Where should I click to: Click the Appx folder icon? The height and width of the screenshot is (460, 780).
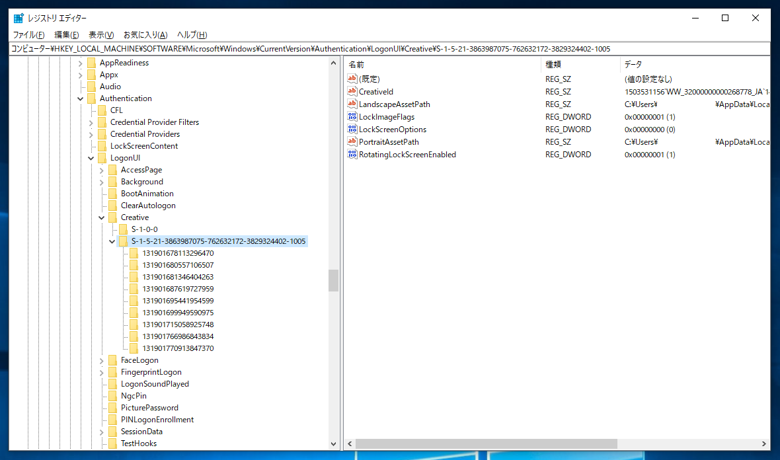click(x=91, y=75)
